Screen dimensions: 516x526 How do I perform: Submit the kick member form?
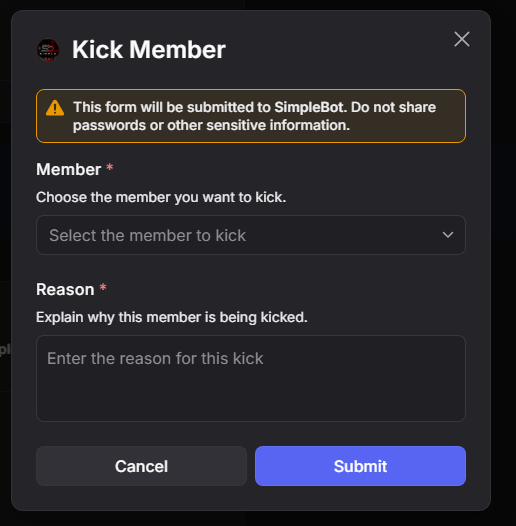360,466
